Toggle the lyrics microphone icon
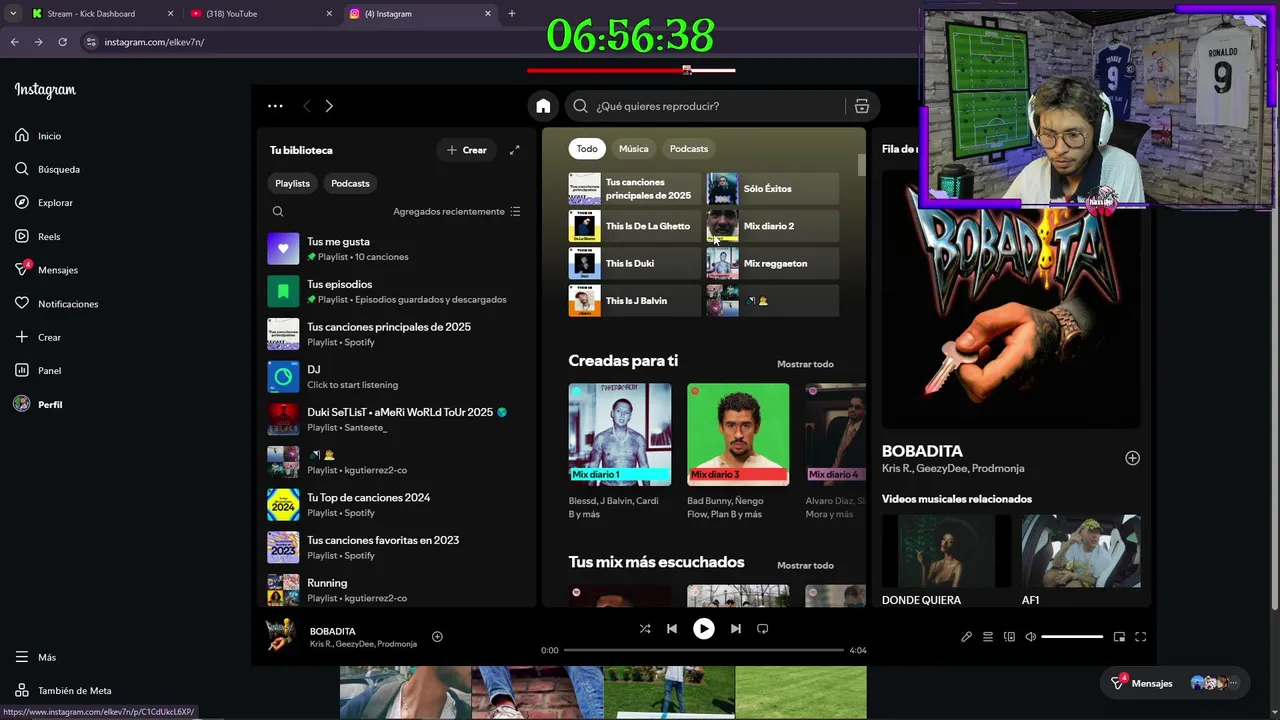 [966, 637]
